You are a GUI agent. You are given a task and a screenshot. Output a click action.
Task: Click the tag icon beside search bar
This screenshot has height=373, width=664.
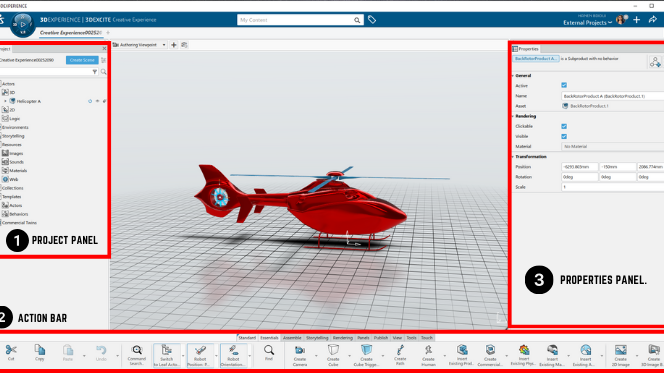372,19
